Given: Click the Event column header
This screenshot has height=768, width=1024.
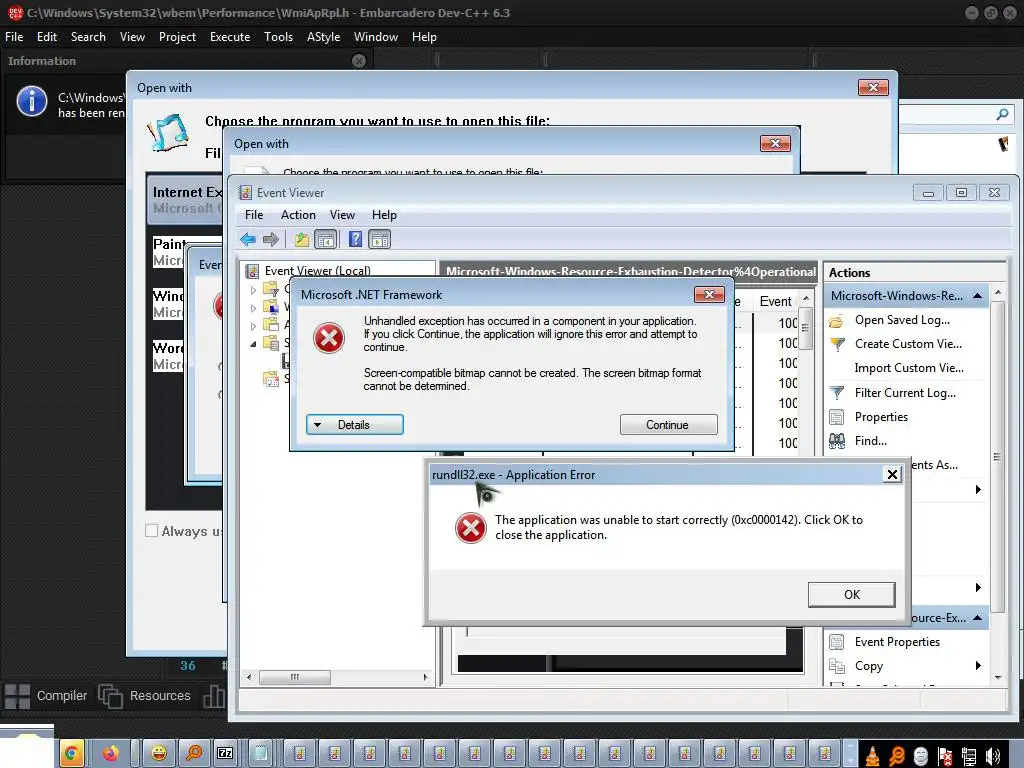Looking at the screenshot, I should pos(776,301).
